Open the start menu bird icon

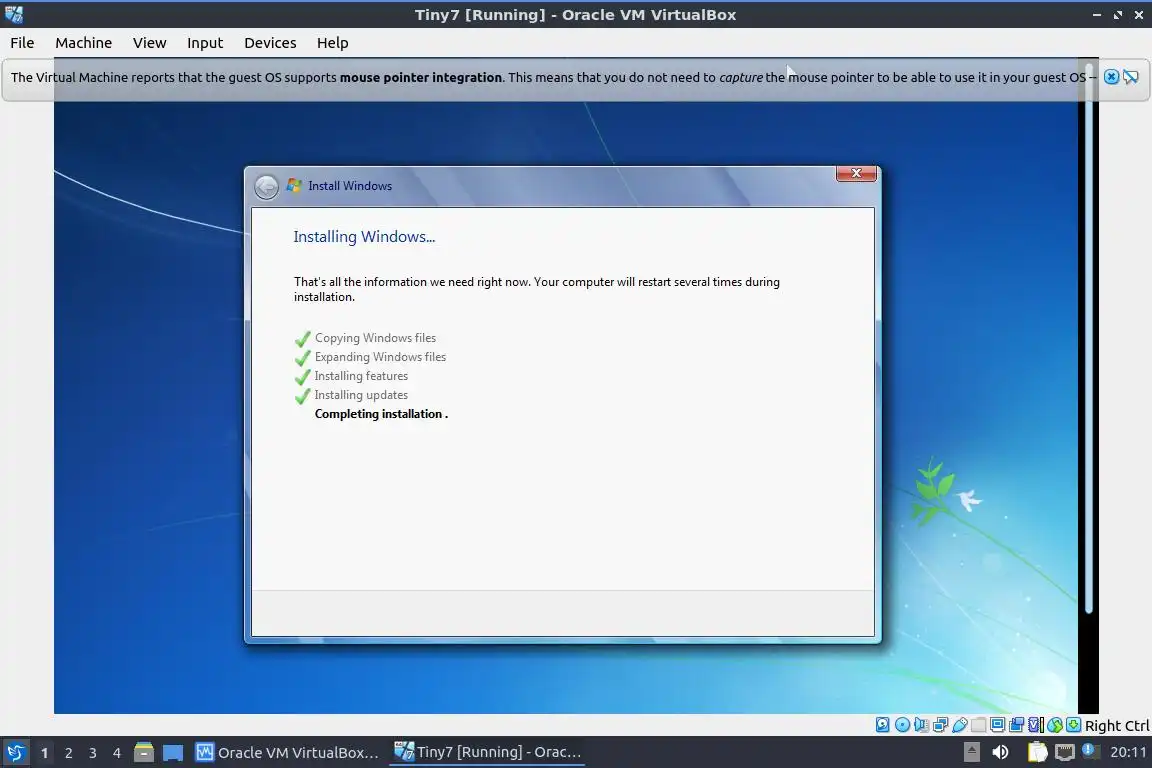15,753
